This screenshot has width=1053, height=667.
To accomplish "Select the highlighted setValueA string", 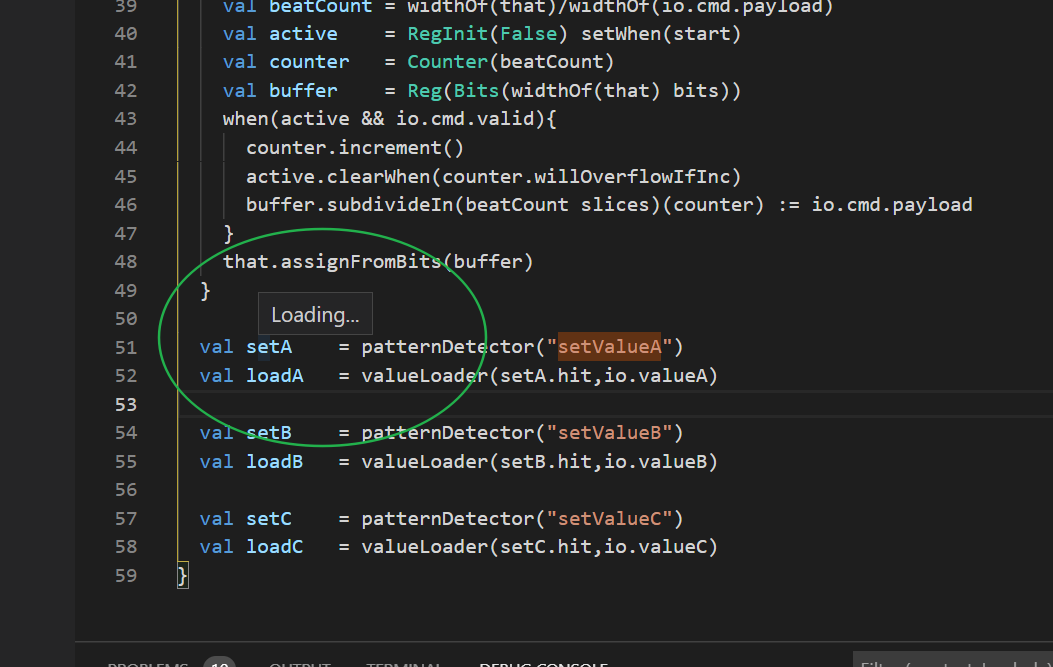I will 609,346.
